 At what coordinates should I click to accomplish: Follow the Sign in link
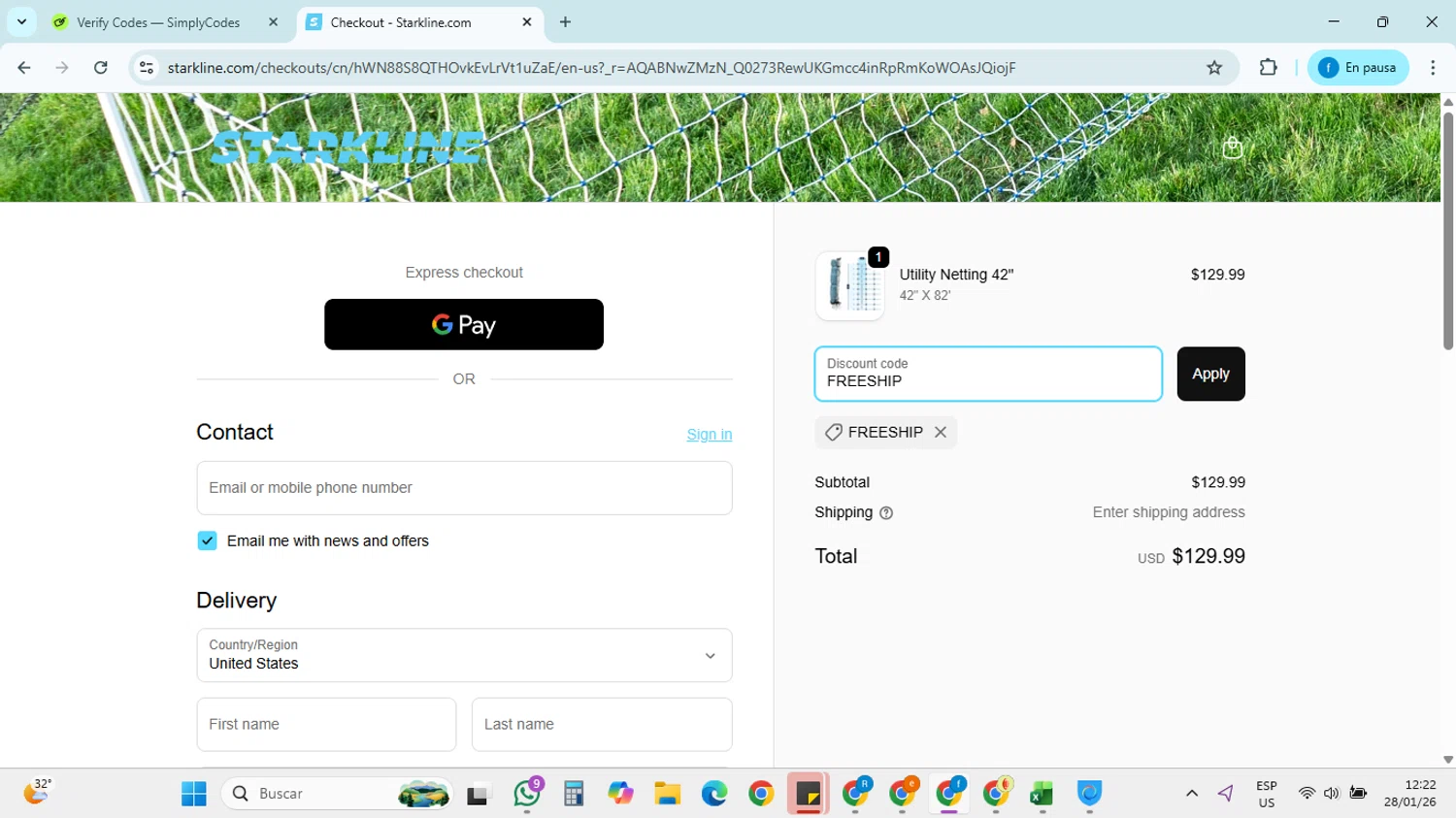click(x=710, y=435)
